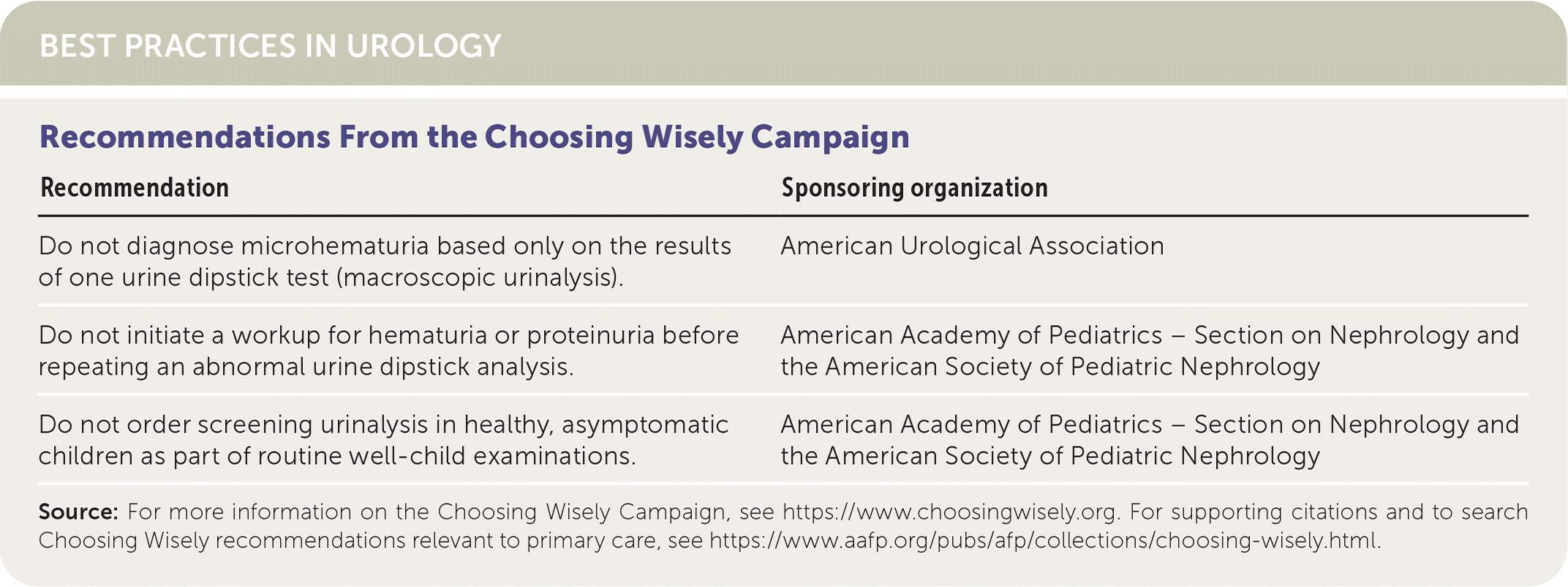Viewport: 1568px width, 587px height.
Task: Click 'repeating an abnormal urine dipstick analysis' text
Action: point(306,367)
